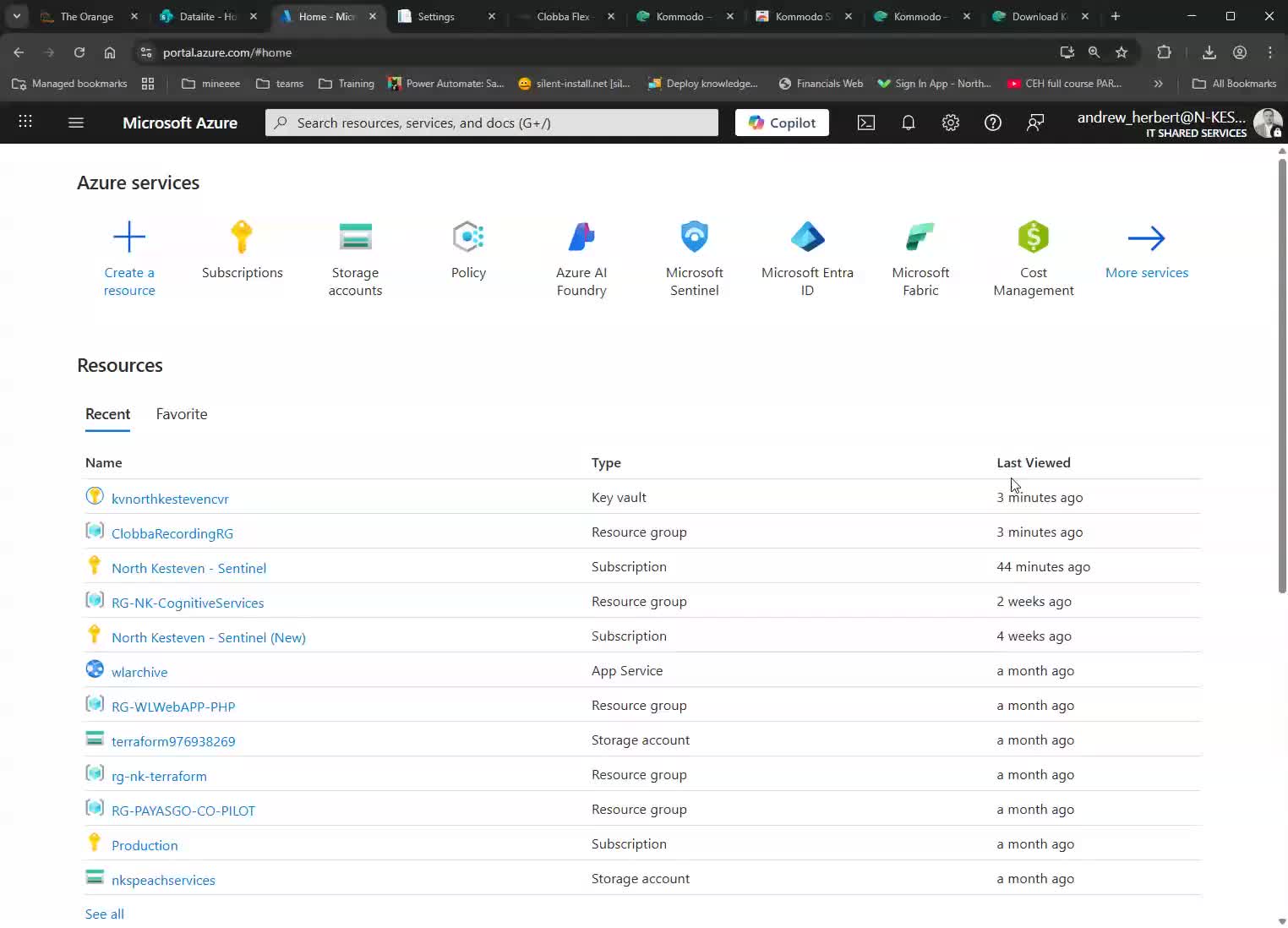Open the andrew_herbert account menu

[1178, 123]
